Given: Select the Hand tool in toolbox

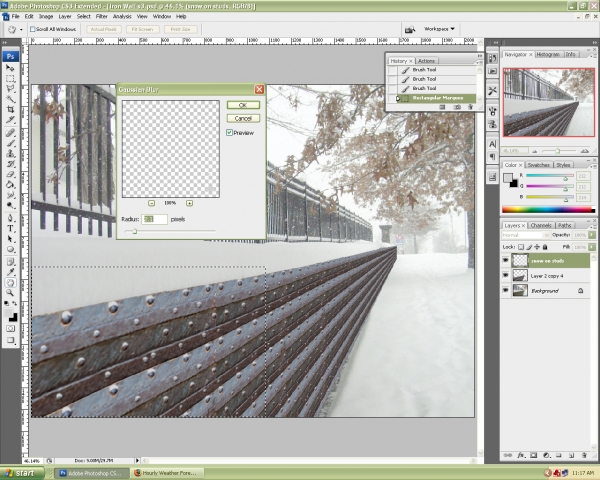Looking at the screenshot, I should 10,282.
